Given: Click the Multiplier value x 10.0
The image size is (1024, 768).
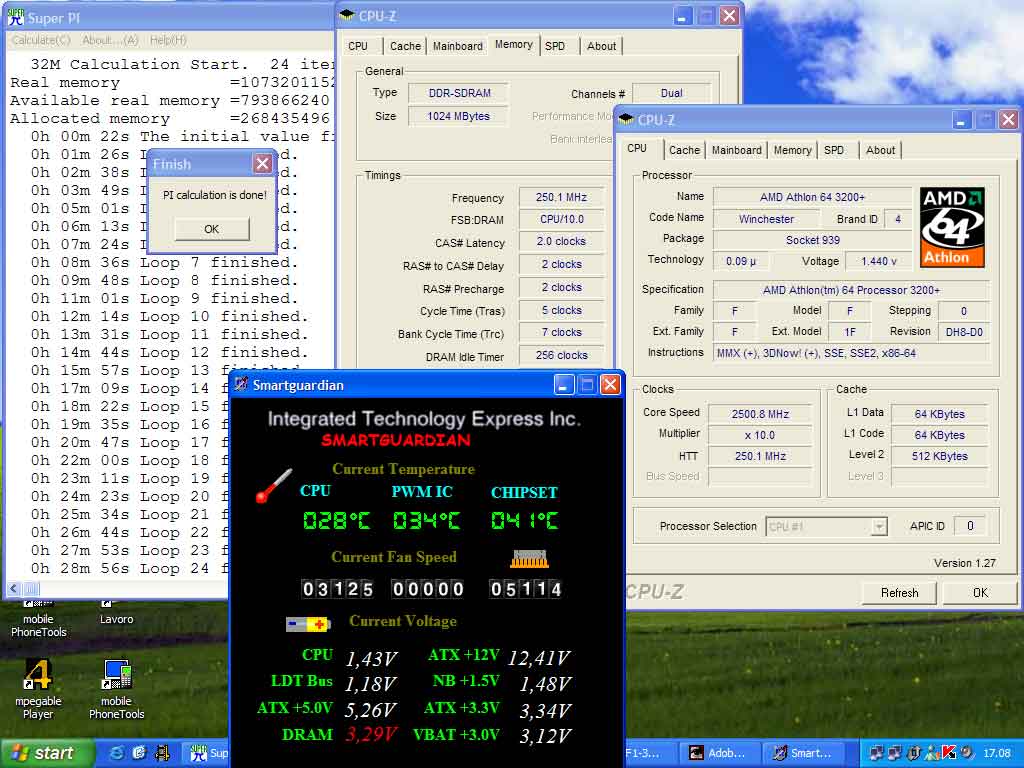Looking at the screenshot, I should [x=760, y=435].
